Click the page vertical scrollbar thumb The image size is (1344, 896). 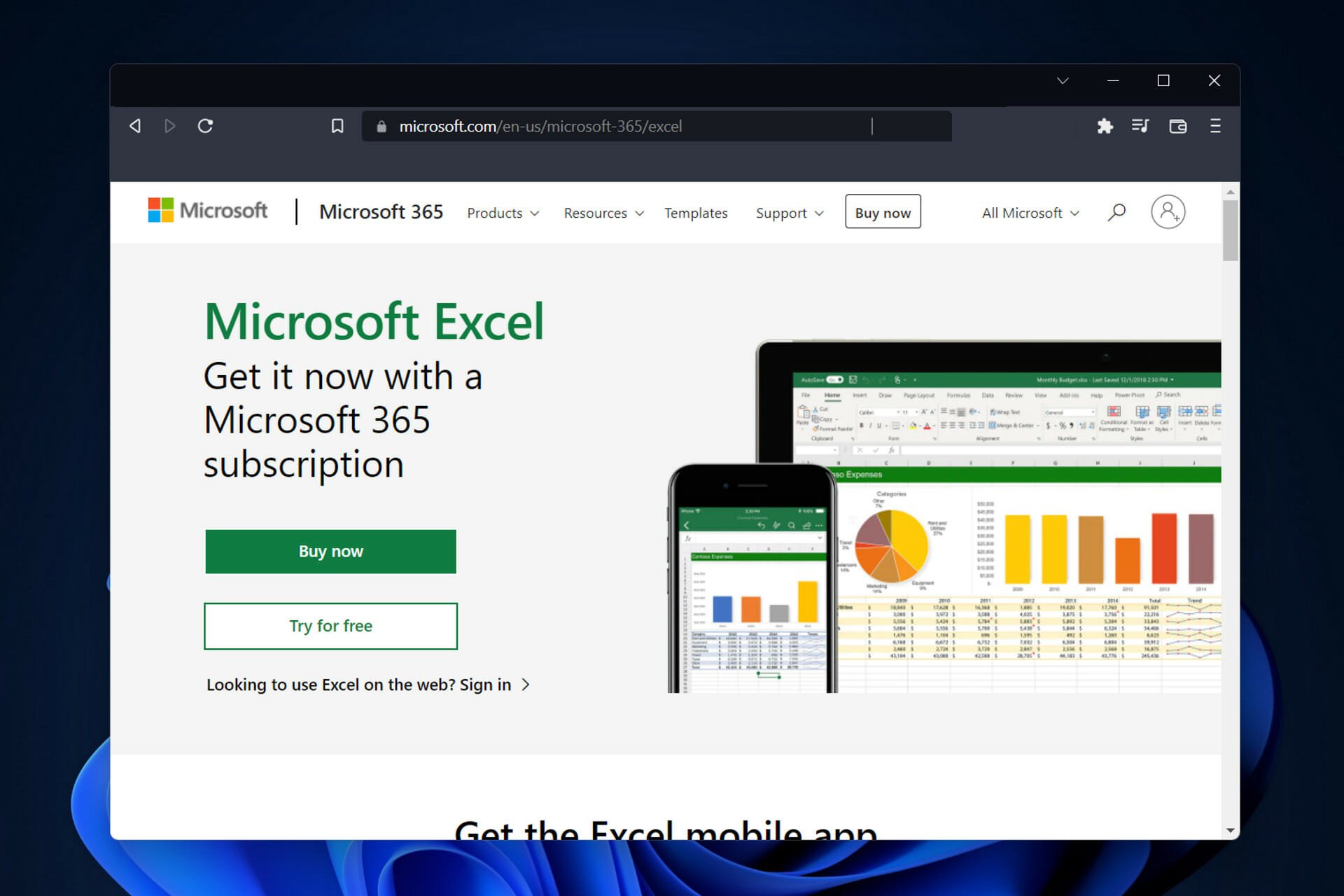[x=1230, y=230]
